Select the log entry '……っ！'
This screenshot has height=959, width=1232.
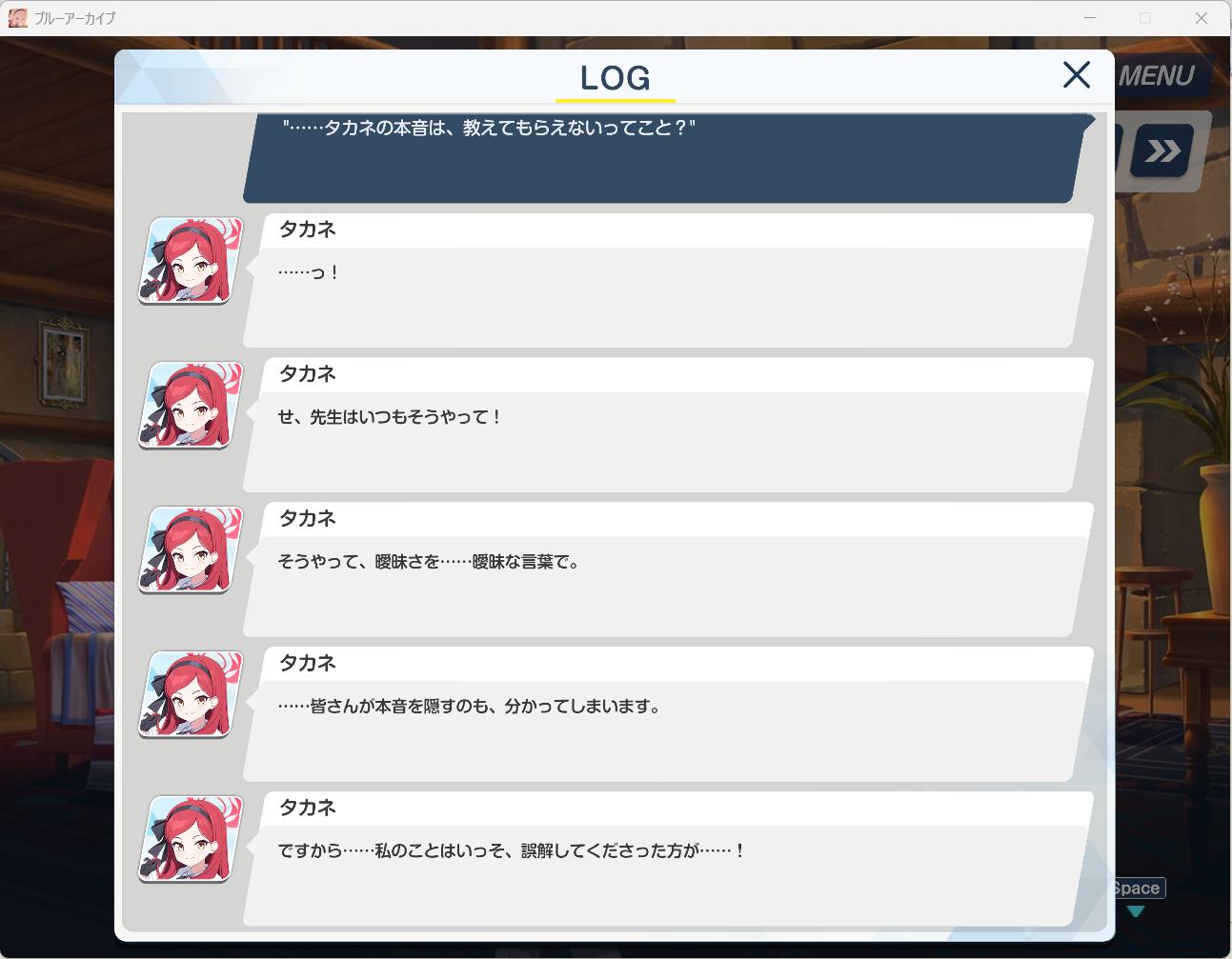point(668,281)
